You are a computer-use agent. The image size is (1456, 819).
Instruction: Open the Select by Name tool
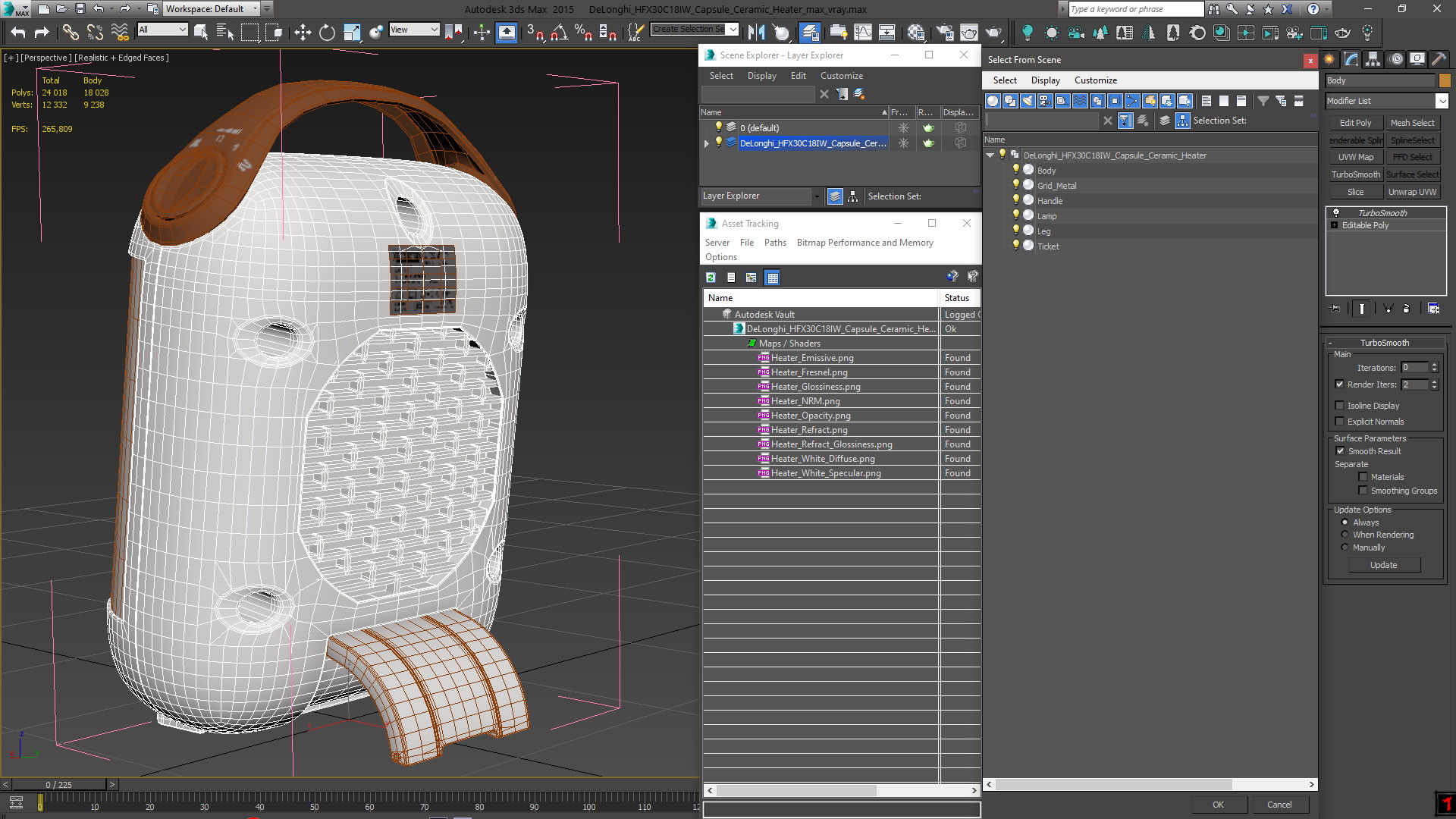point(225,32)
